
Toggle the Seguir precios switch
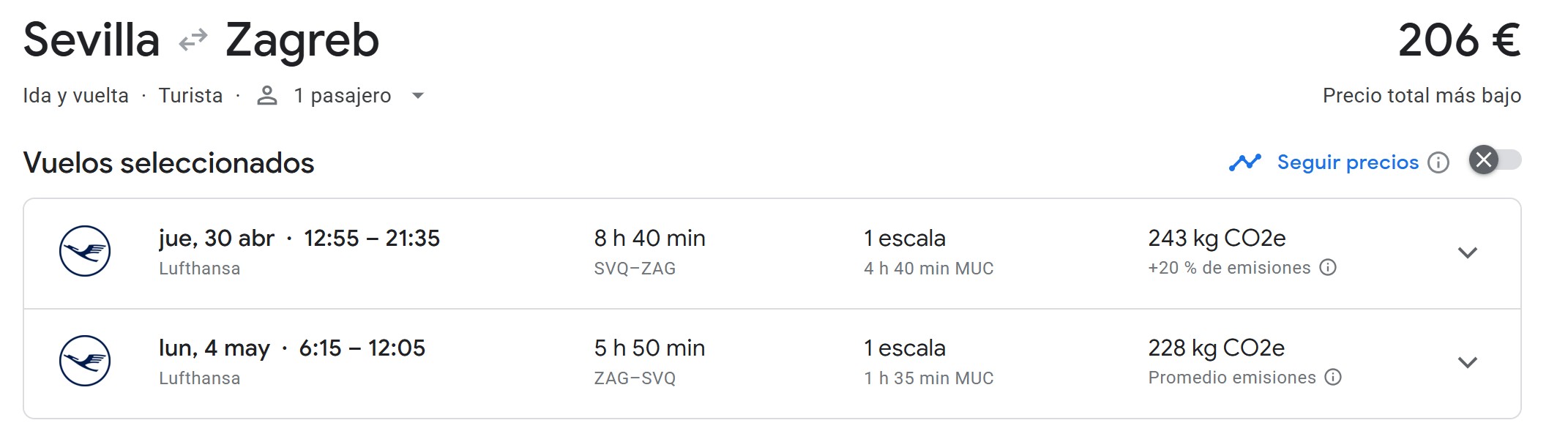coord(1495,160)
